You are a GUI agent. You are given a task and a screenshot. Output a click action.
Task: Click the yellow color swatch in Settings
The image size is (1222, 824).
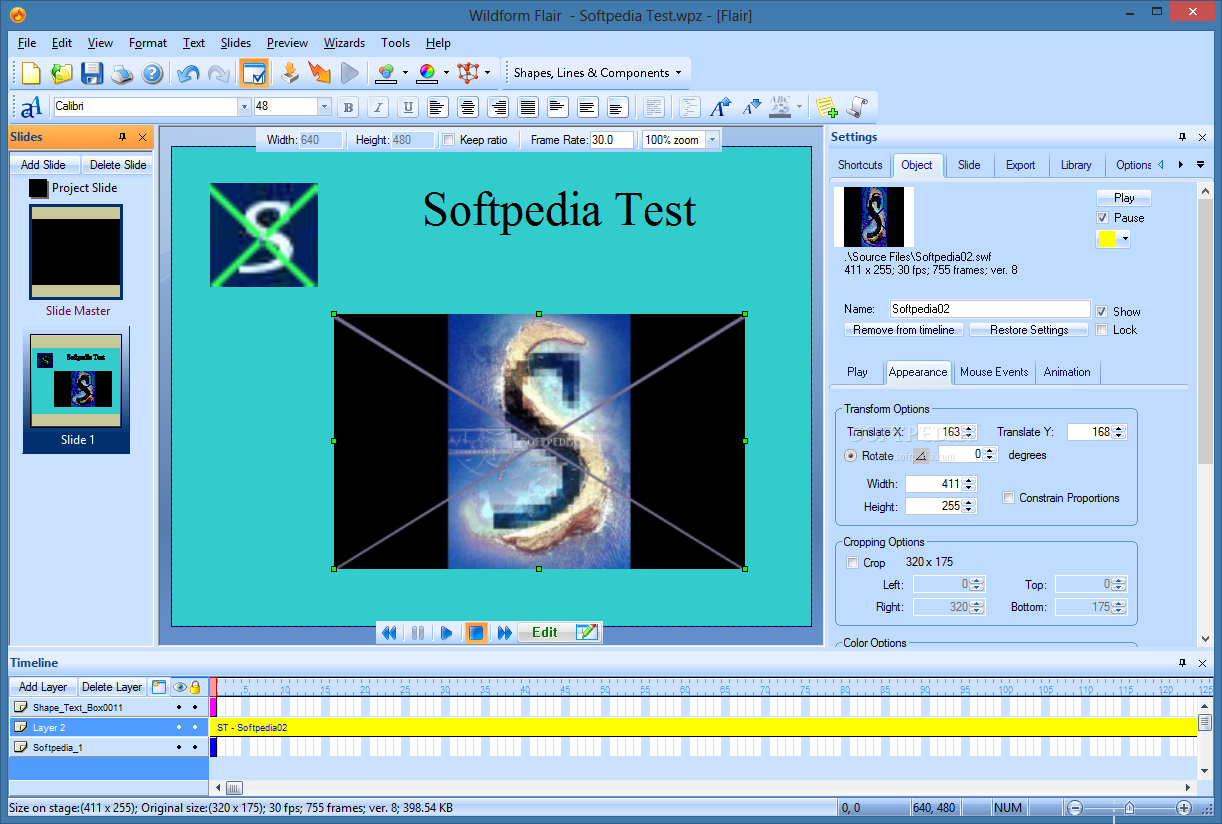pos(1107,239)
